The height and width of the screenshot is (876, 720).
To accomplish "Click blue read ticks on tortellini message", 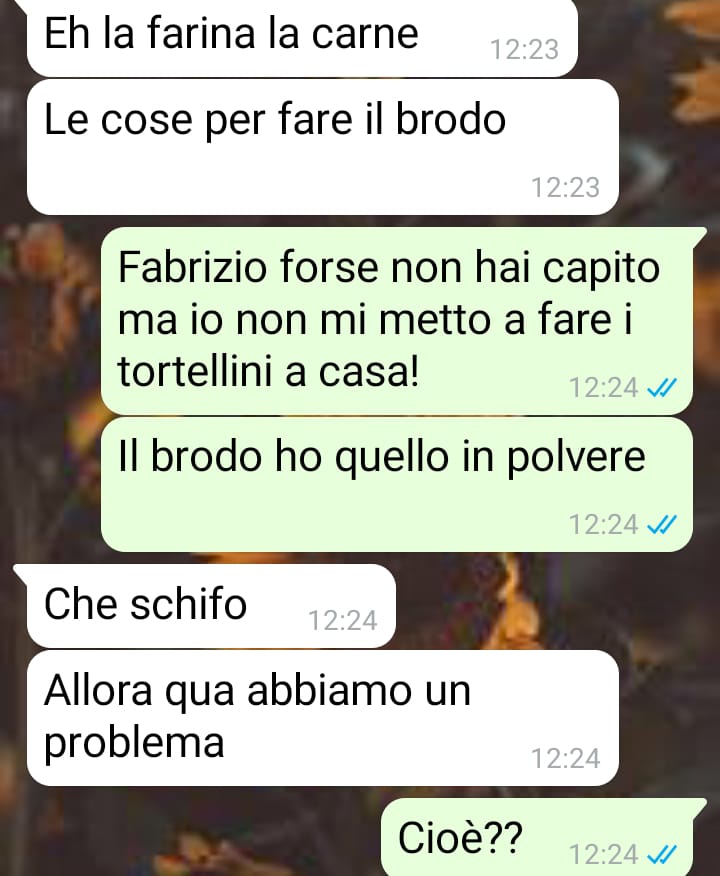I will [x=662, y=387].
